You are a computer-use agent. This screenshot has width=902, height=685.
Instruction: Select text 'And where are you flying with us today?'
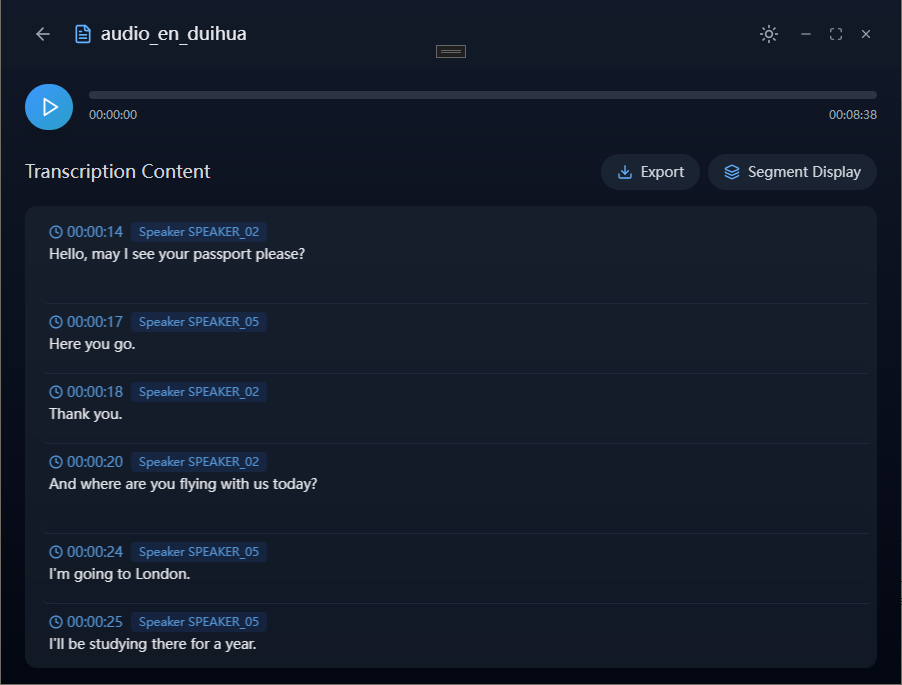[x=183, y=484]
